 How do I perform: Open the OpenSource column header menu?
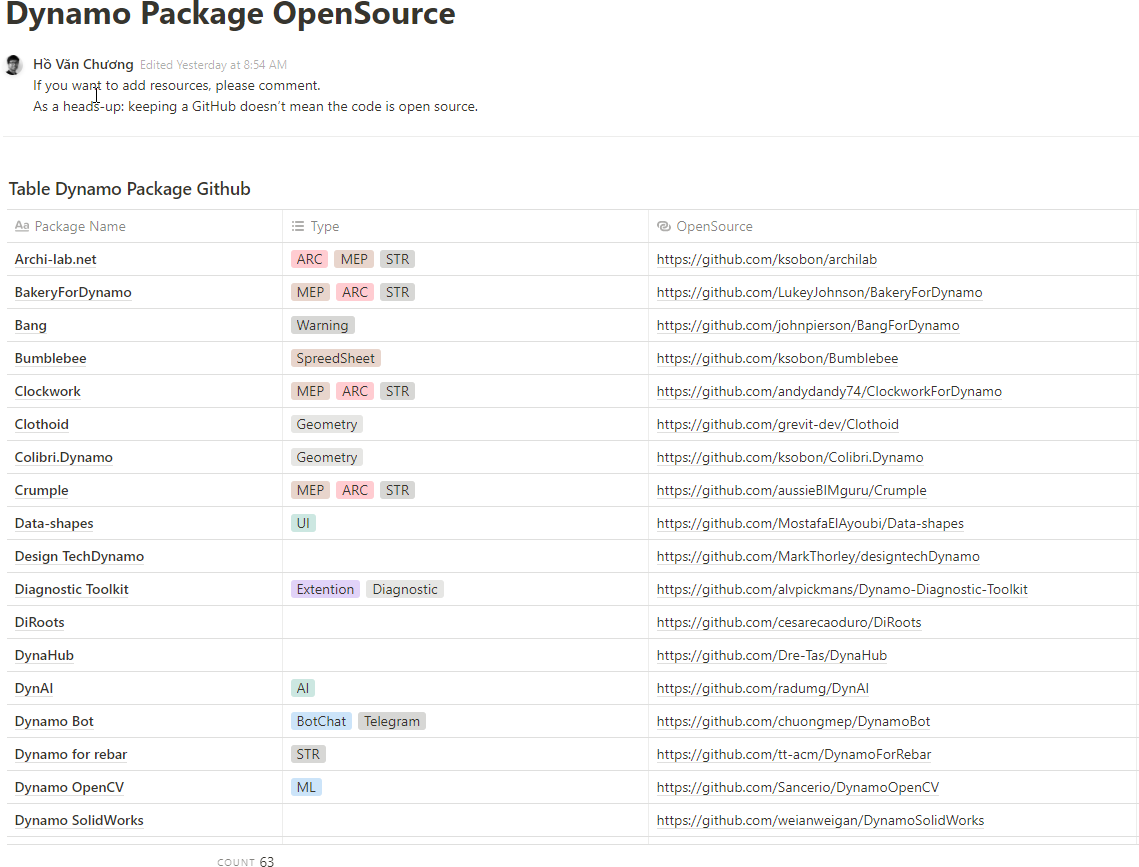click(x=714, y=226)
